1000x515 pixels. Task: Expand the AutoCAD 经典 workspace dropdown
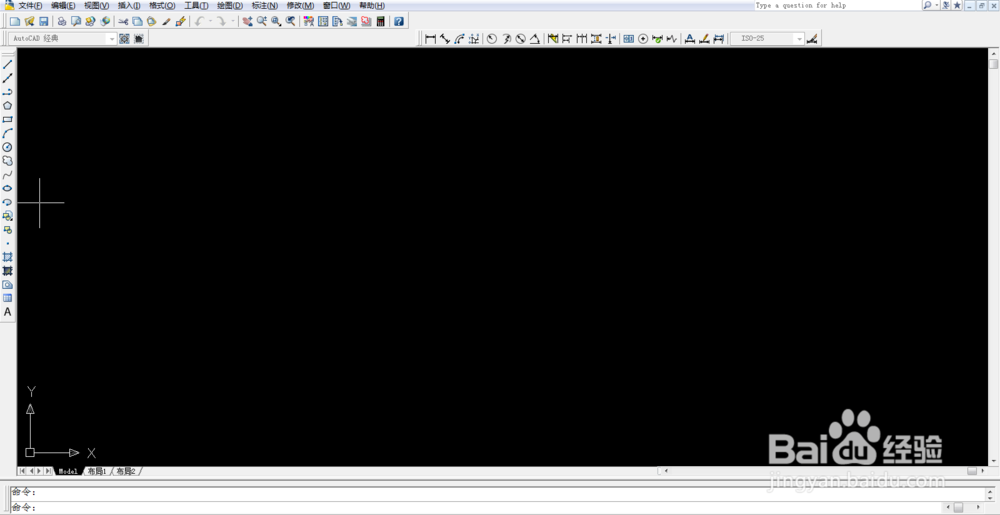click(112, 39)
